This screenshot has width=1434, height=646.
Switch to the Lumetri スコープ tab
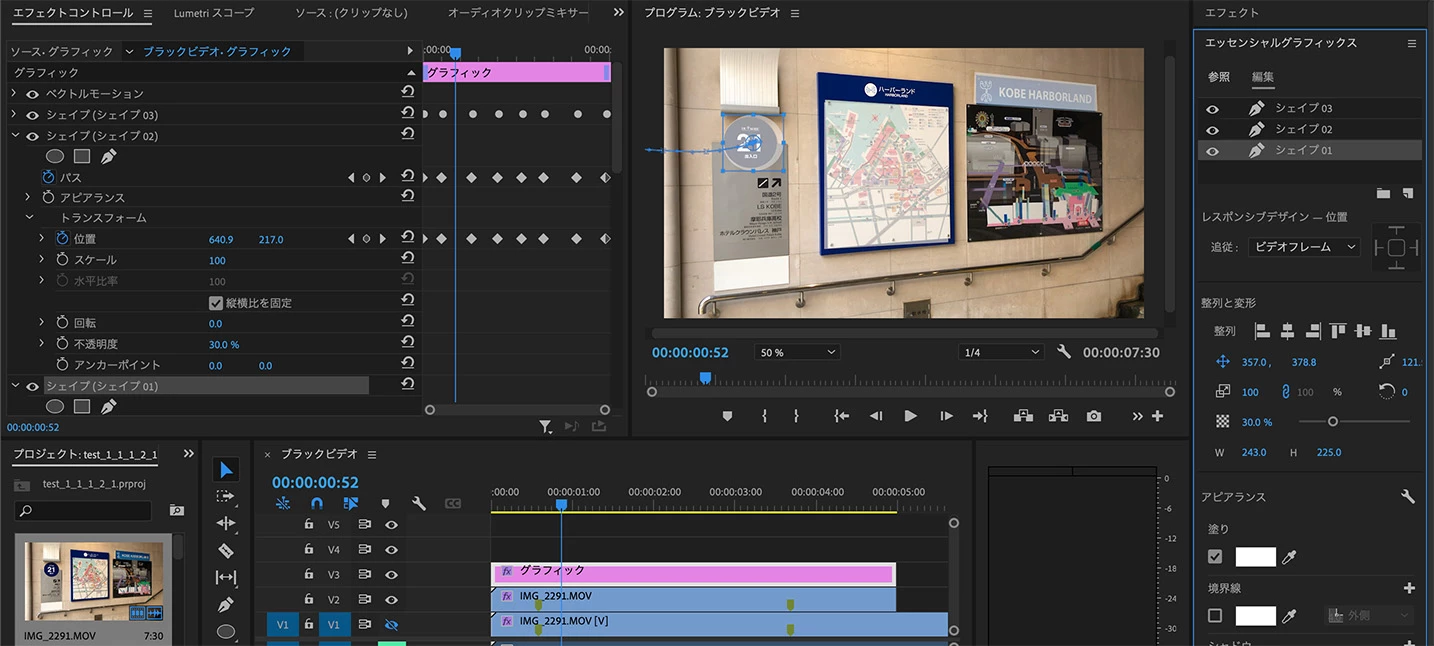(214, 13)
